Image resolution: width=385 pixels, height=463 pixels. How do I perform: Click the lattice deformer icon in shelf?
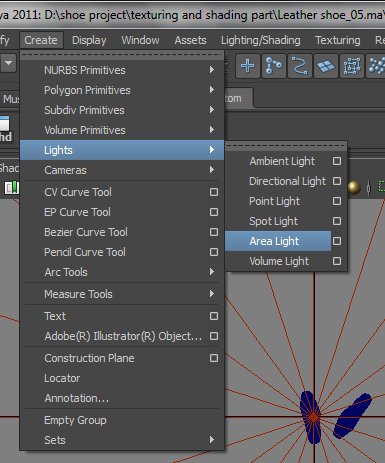click(x=351, y=66)
